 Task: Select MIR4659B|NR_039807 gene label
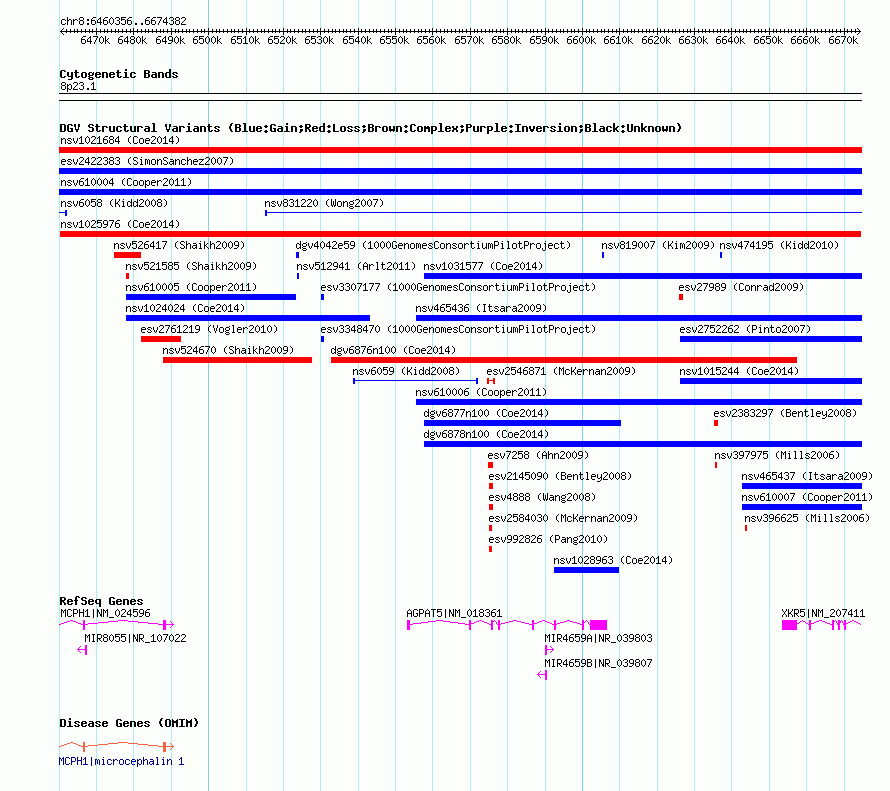[x=598, y=663]
